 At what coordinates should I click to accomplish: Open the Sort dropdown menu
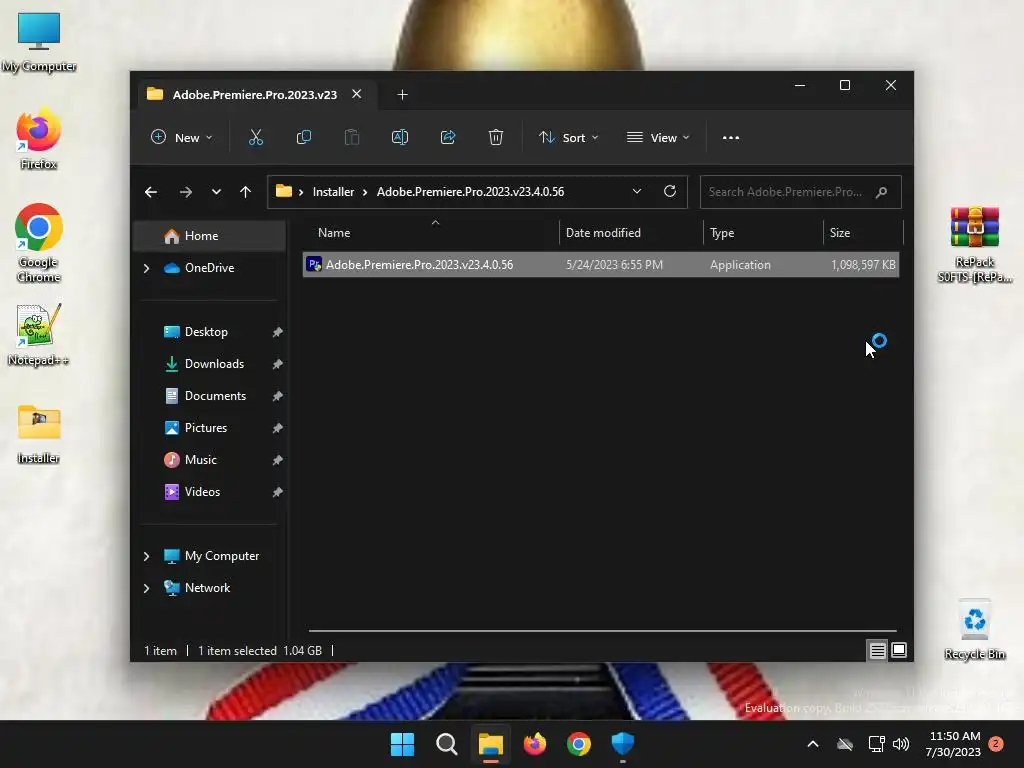pos(568,138)
